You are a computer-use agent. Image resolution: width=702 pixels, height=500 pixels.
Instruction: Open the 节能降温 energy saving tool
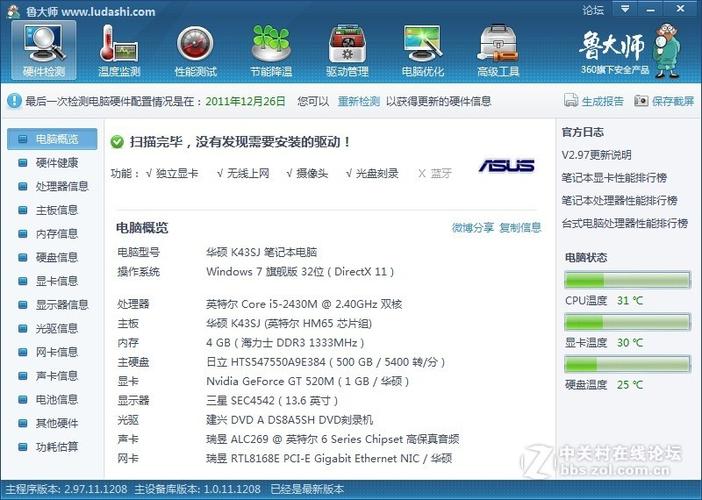point(271,50)
